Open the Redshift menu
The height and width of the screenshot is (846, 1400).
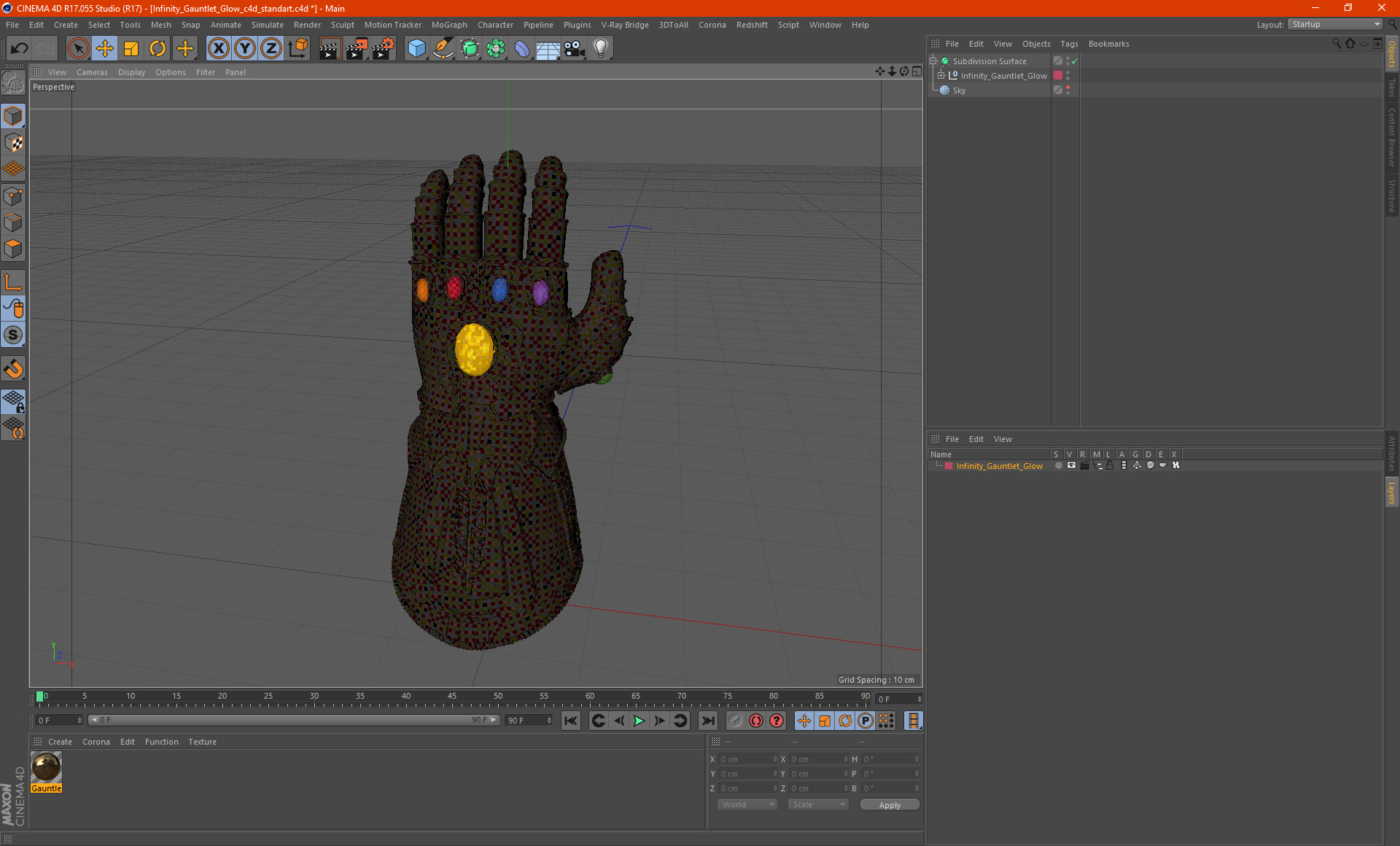[x=752, y=25]
